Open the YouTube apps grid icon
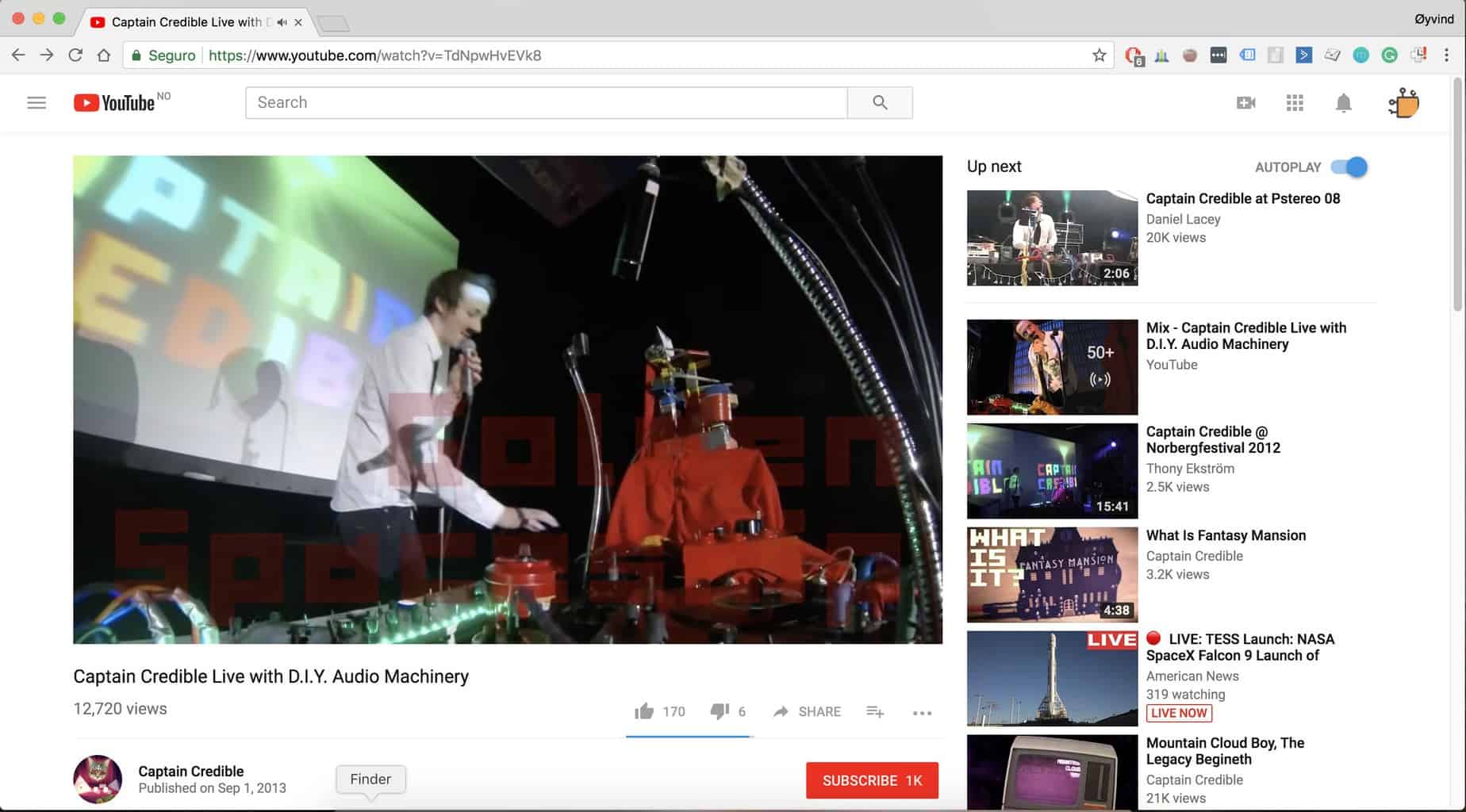 click(x=1295, y=103)
